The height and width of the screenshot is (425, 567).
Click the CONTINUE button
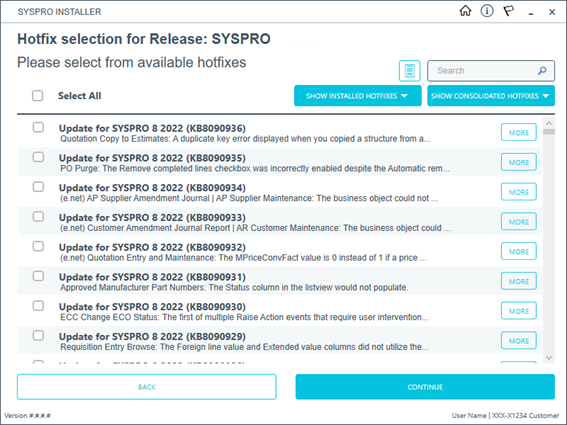click(425, 387)
